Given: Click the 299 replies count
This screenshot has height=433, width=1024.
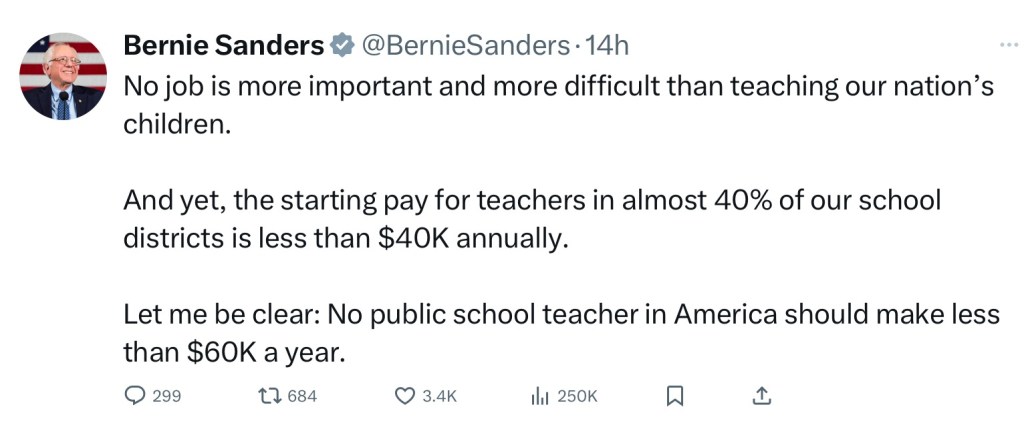Looking at the screenshot, I should pos(167,396).
